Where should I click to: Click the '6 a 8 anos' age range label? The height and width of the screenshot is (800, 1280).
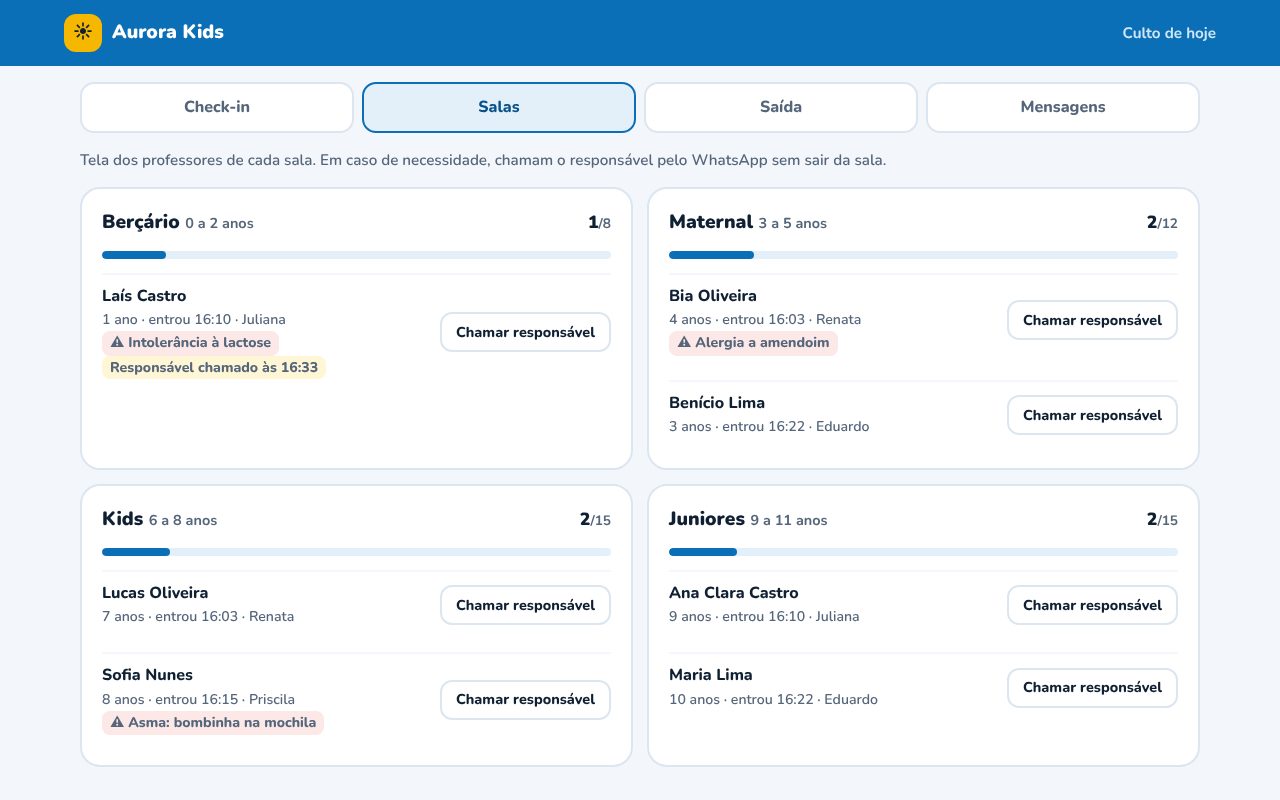tap(183, 521)
